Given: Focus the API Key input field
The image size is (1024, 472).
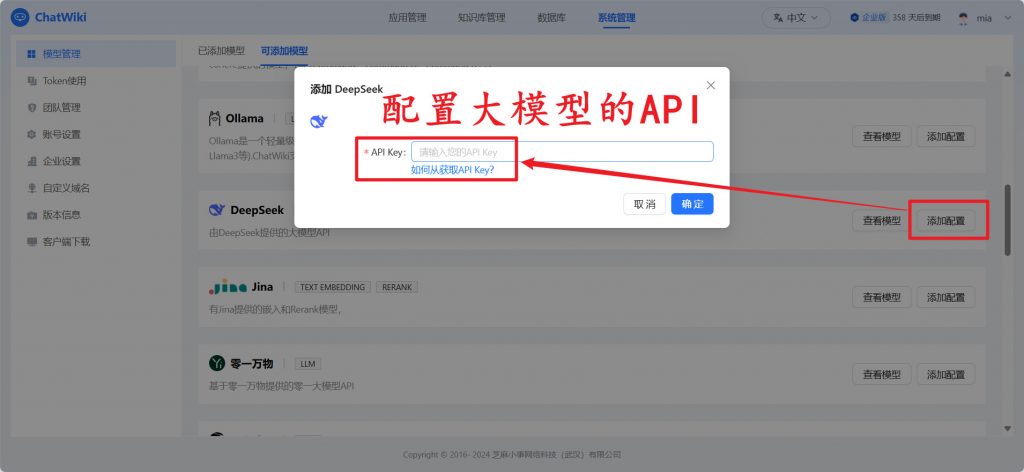Looking at the screenshot, I should tap(562, 151).
